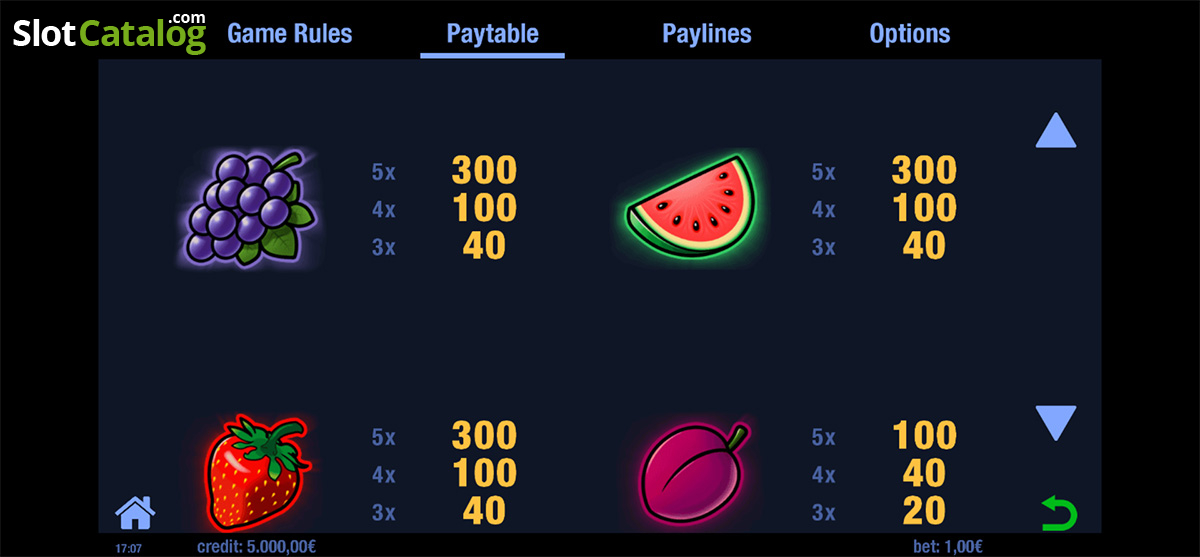This screenshot has height=557, width=1200.
Task: Click the credit 5.000,00€ display
Action: [256, 546]
